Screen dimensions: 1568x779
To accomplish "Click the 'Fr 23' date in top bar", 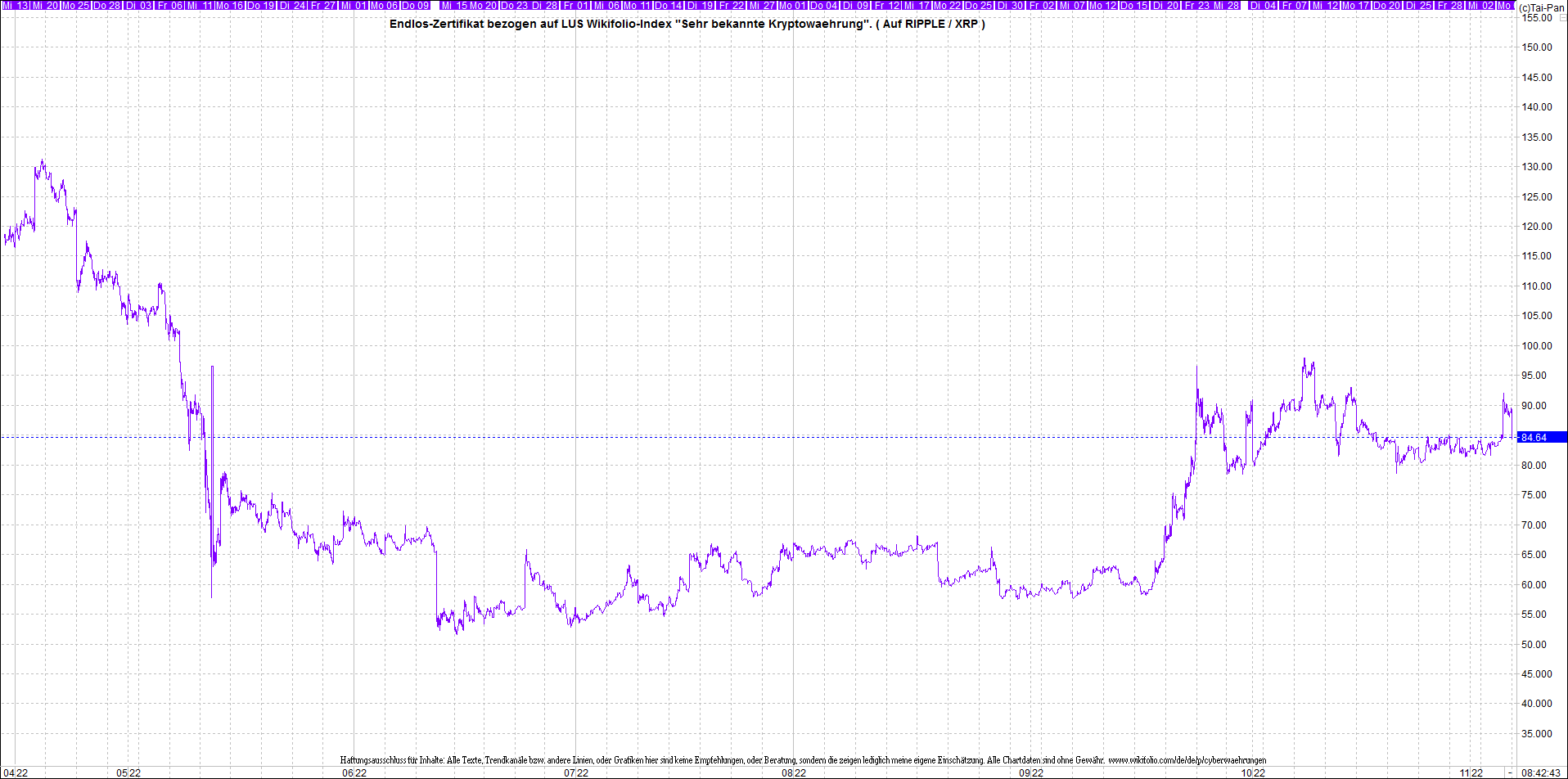I will coord(1197,6).
